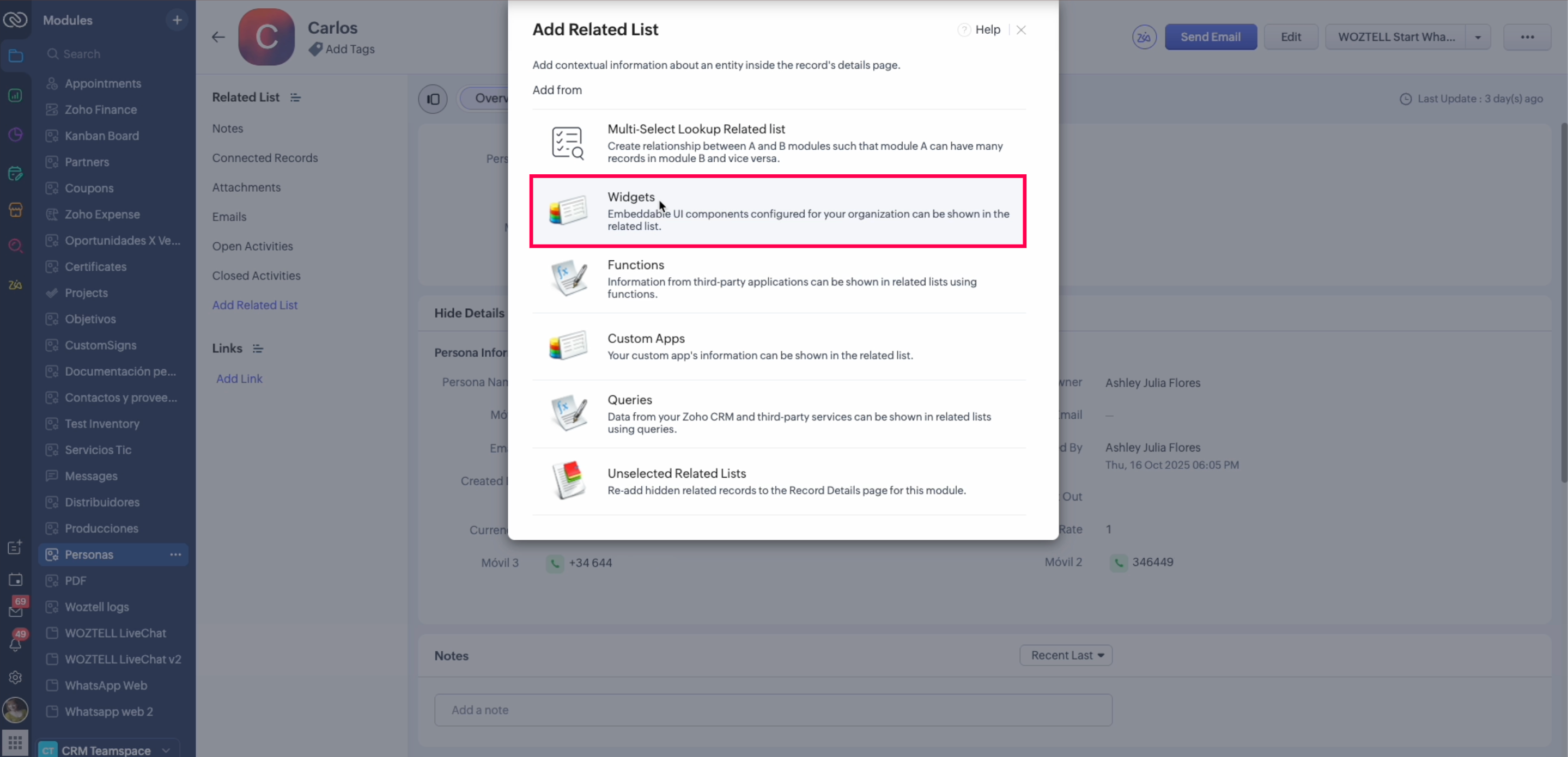Select Widgets in Add Related List

tap(777, 211)
